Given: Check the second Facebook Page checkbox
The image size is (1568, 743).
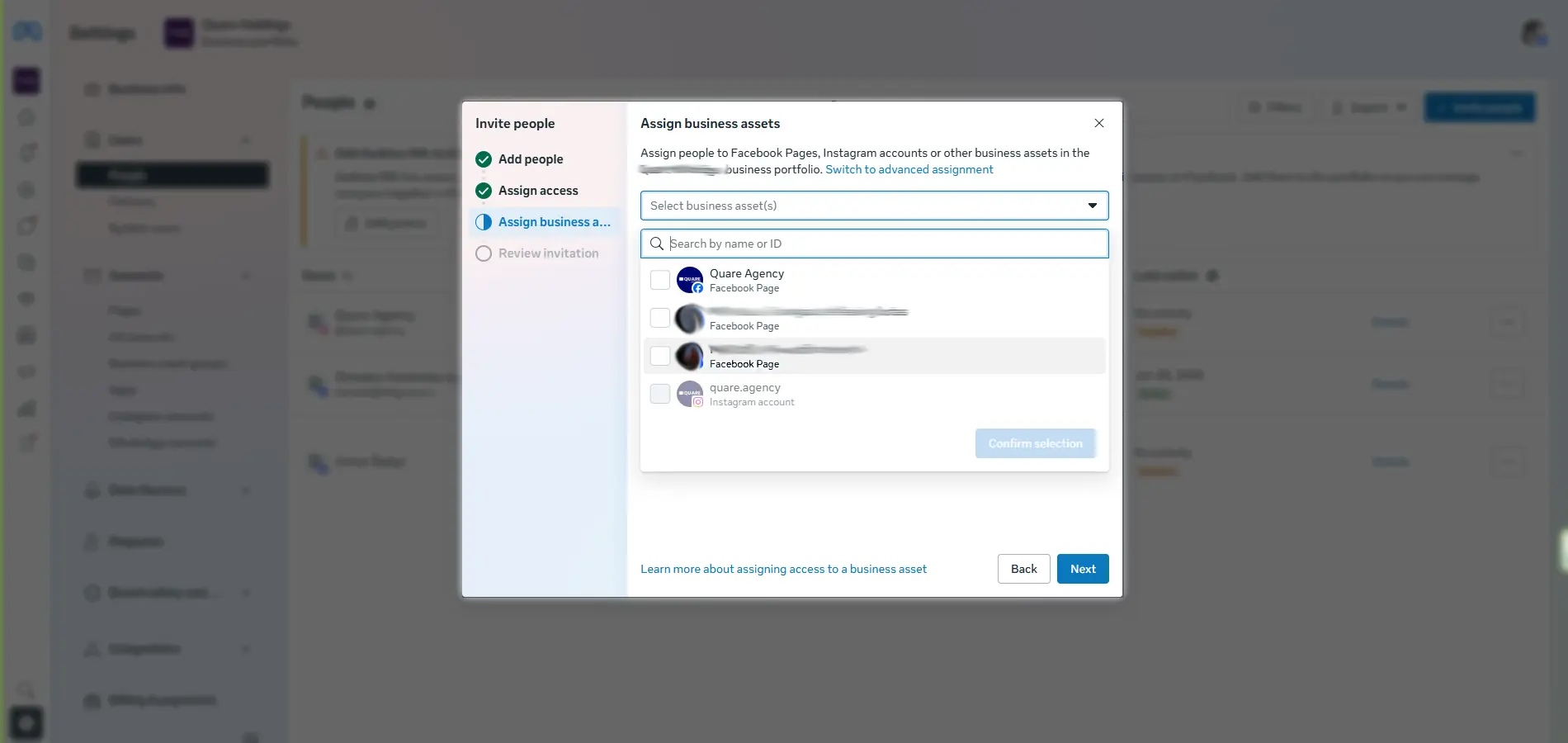Looking at the screenshot, I should 660,318.
